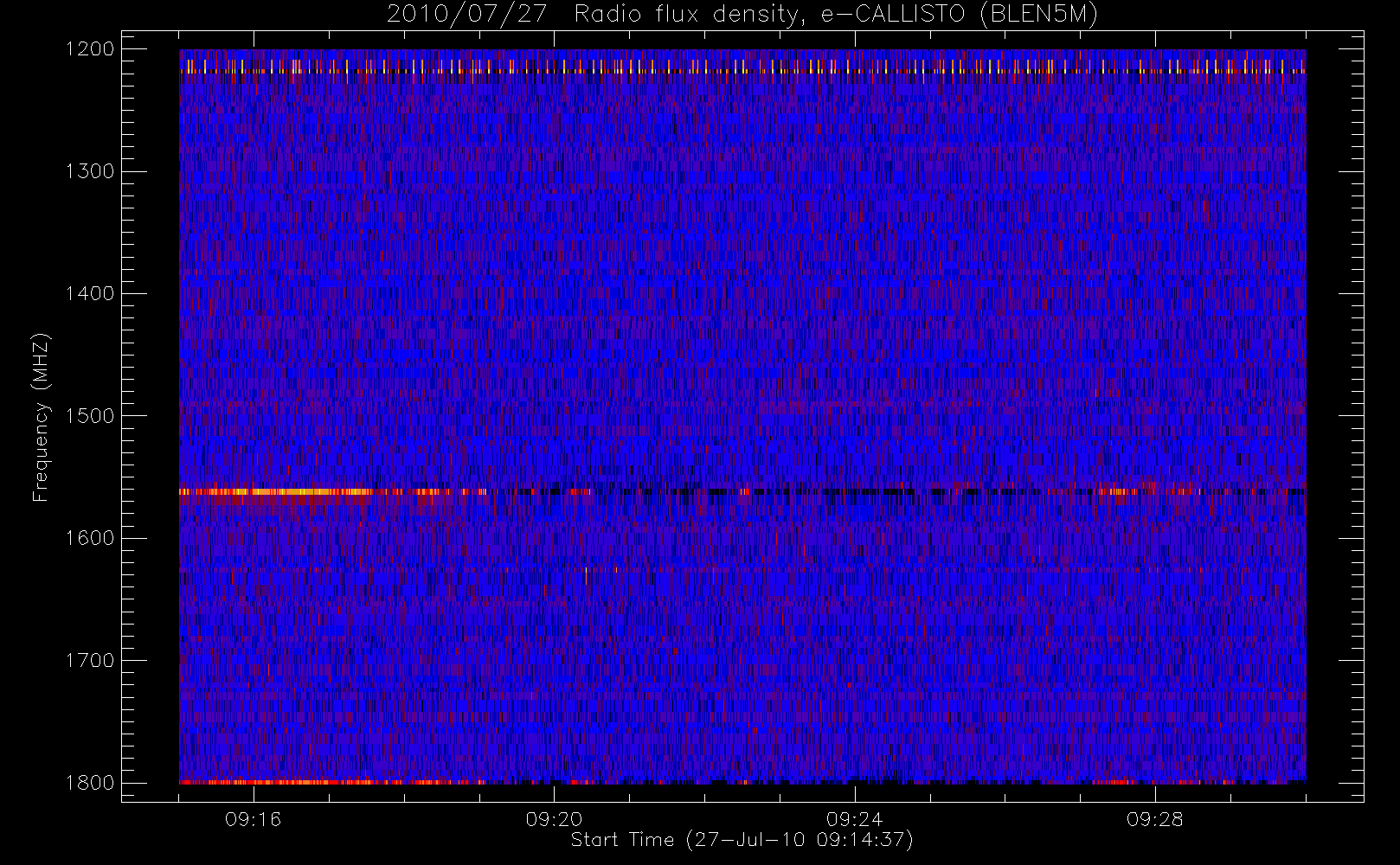Select the 1700 frequency tick label

(x=91, y=661)
